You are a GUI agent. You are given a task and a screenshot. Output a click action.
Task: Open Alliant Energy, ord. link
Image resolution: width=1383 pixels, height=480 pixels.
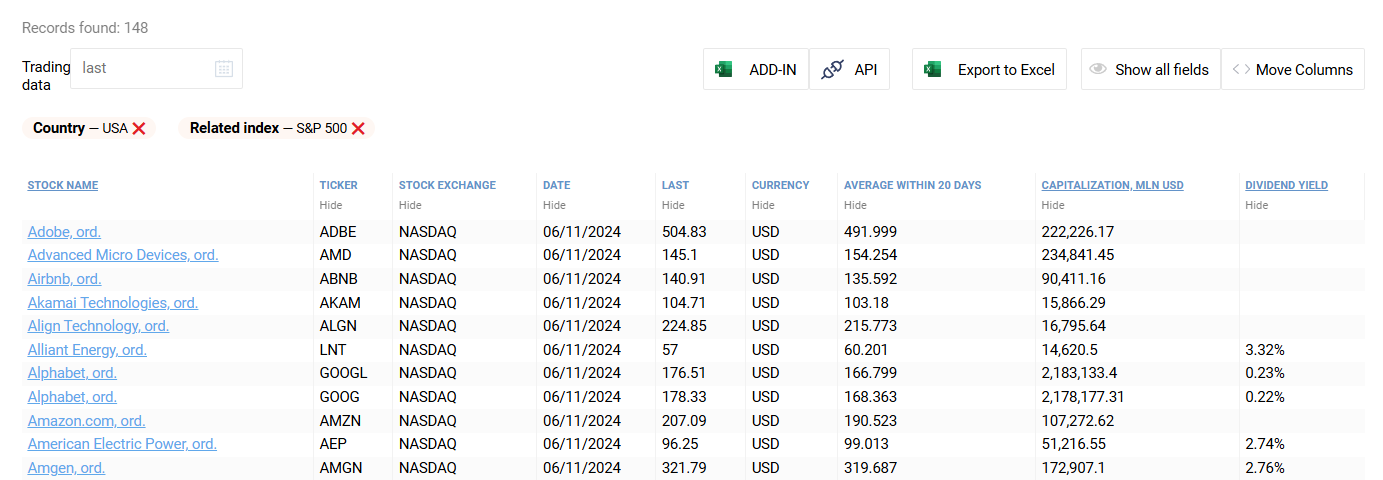coord(87,350)
